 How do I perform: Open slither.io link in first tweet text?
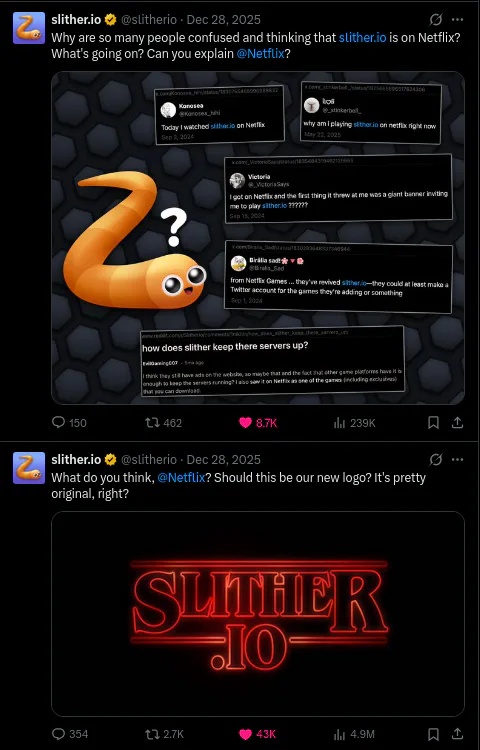(x=362, y=38)
